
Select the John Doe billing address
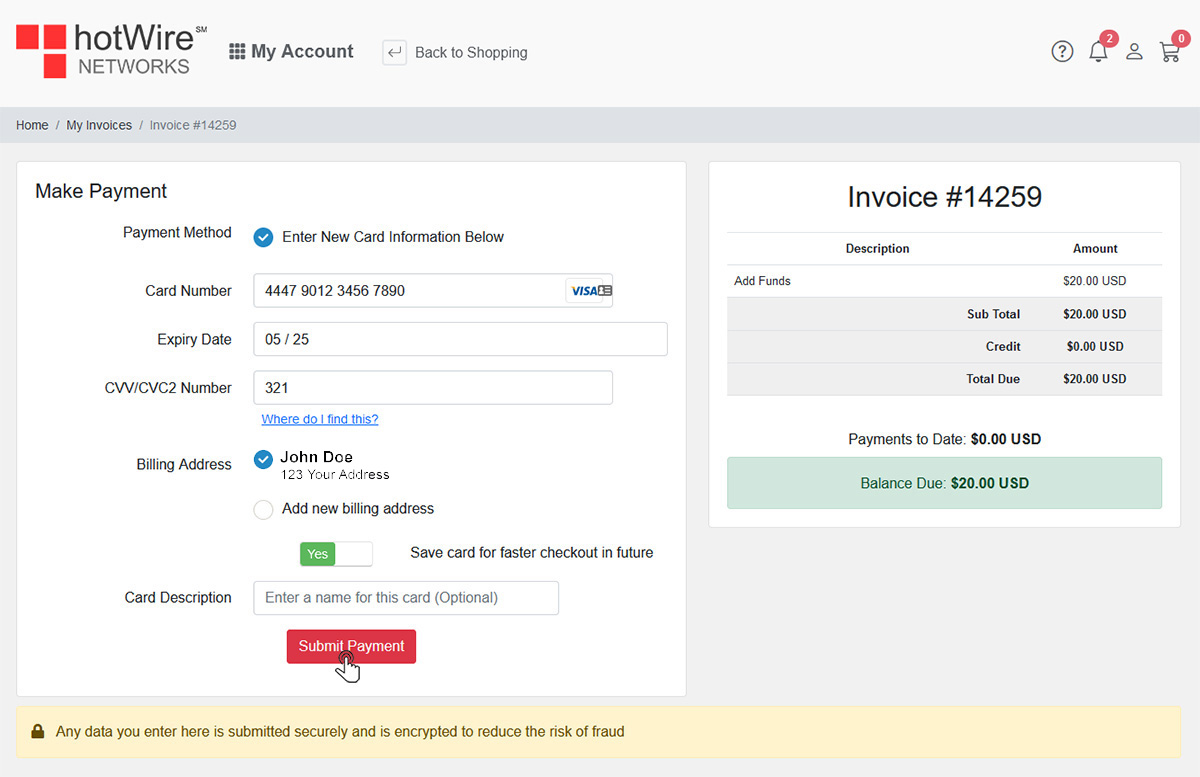click(263, 460)
